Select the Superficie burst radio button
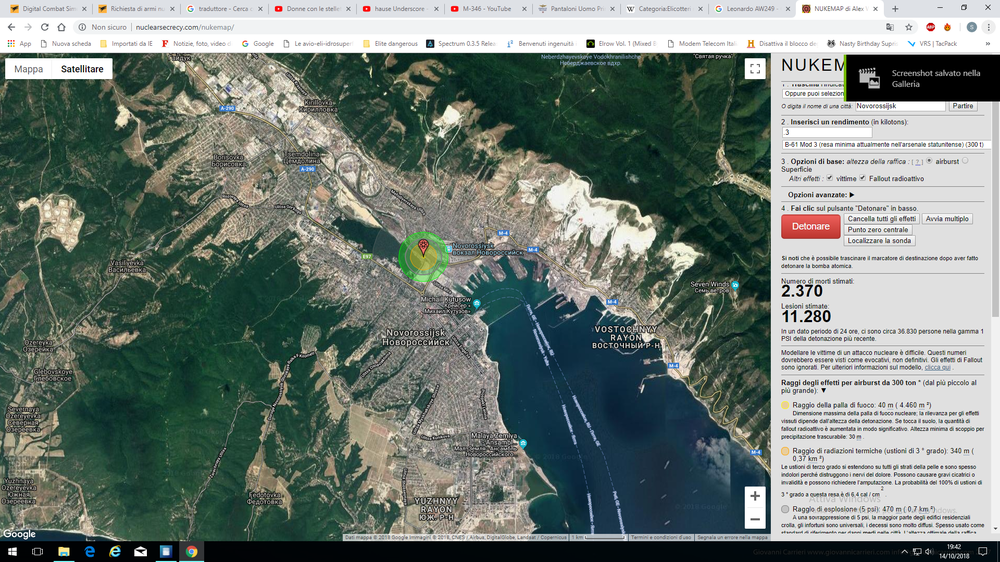The image size is (1000, 562). point(965,161)
